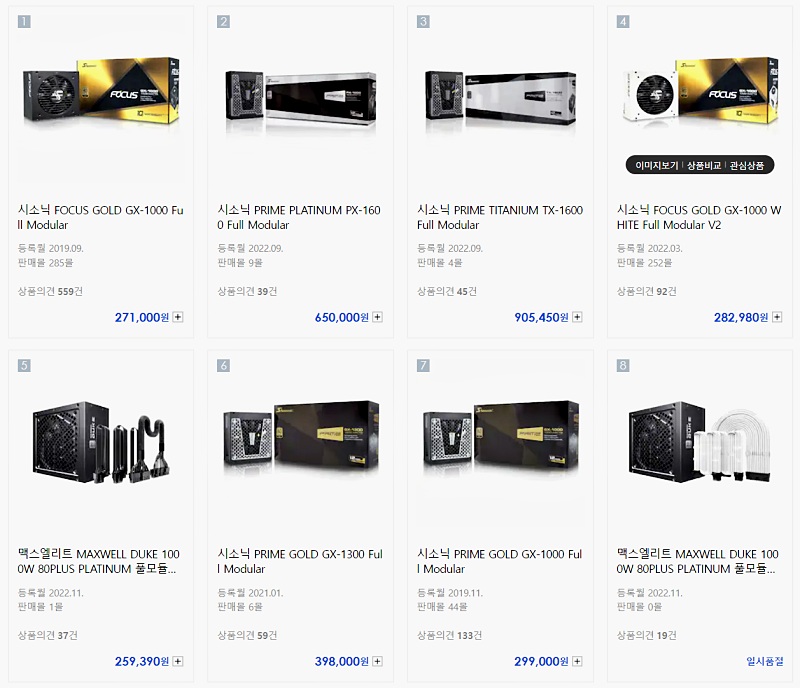The image size is (800, 688).
Task: Click plus icon next to 299,000원 price
Action: (x=577, y=661)
